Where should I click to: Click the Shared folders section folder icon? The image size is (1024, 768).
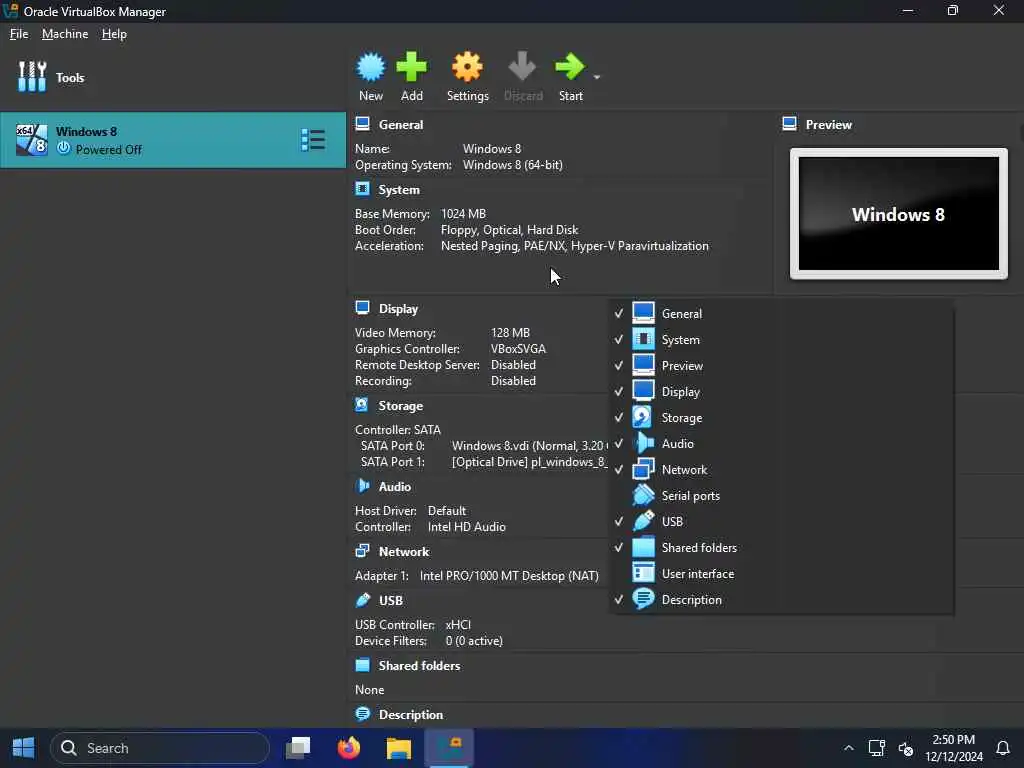pos(362,665)
